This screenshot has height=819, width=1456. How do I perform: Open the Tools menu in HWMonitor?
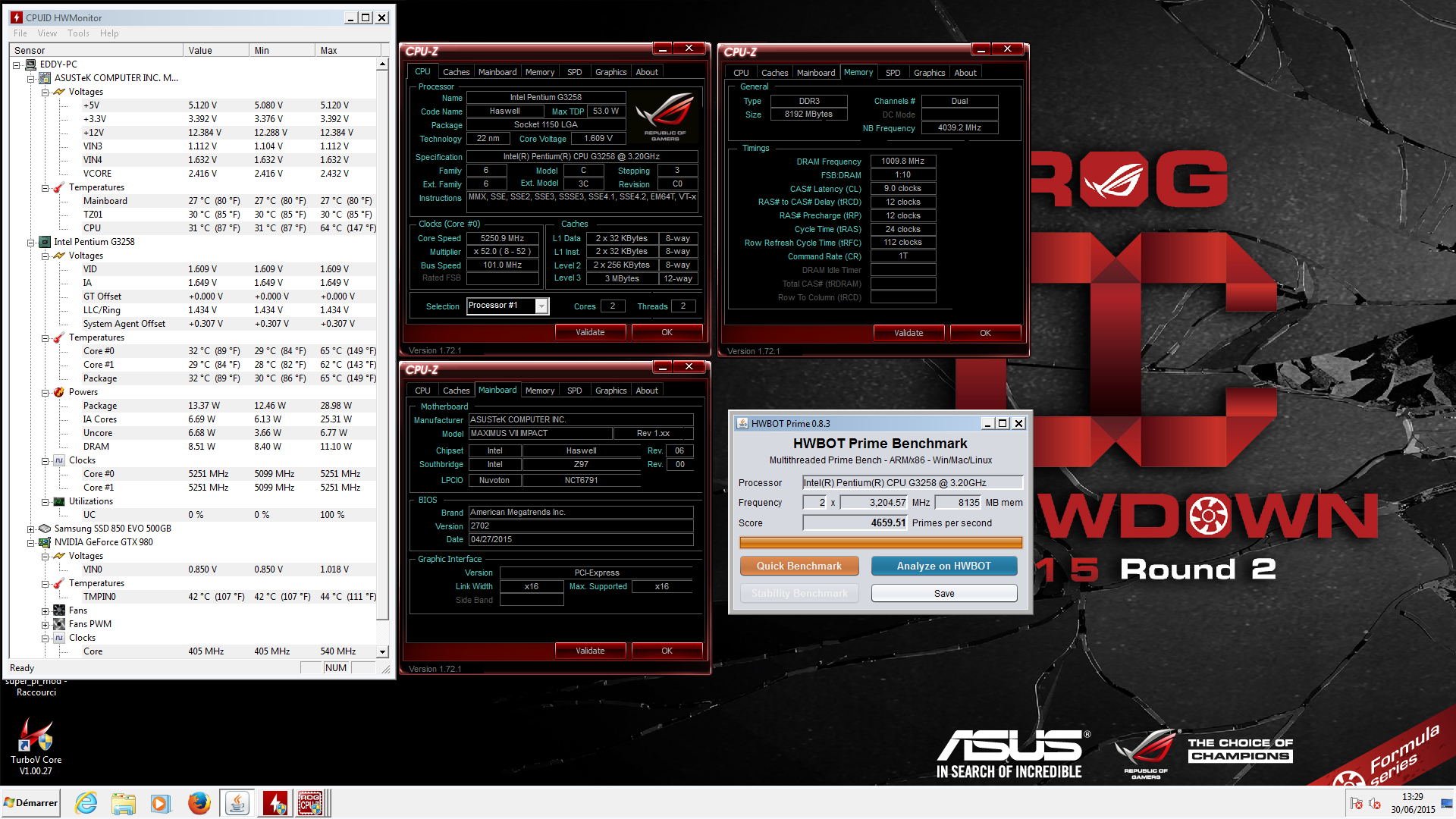78,33
